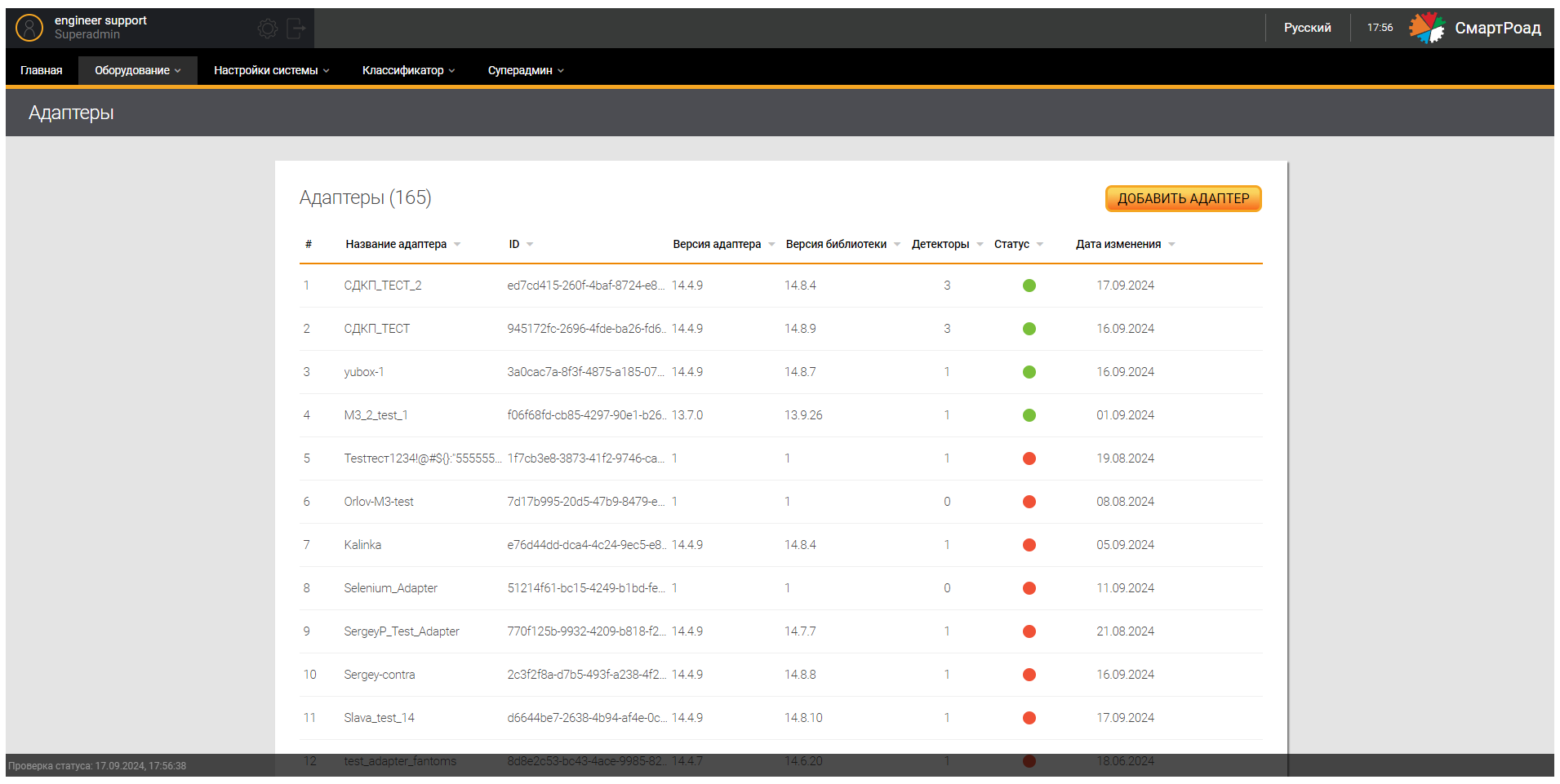Click the logout icon in header
This screenshot has width=1560, height=784.
tap(296, 29)
